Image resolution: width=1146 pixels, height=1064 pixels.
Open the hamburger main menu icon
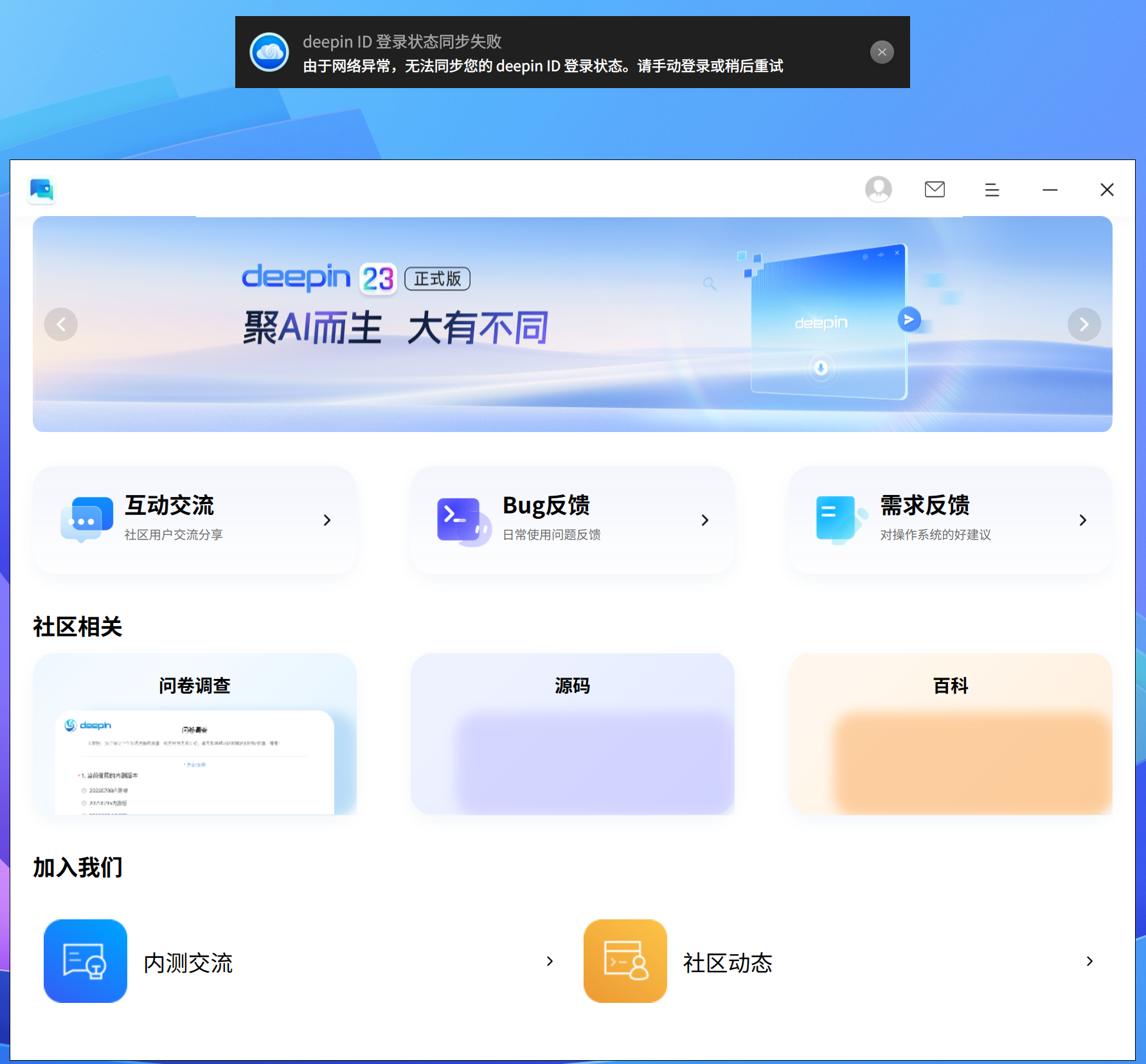point(991,190)
